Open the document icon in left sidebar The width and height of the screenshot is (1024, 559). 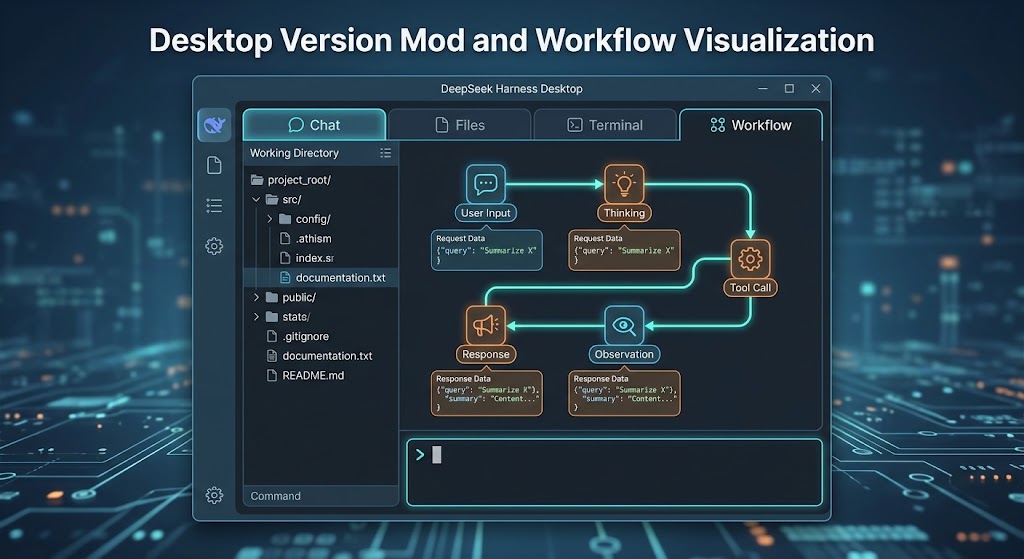coord(214,165)
